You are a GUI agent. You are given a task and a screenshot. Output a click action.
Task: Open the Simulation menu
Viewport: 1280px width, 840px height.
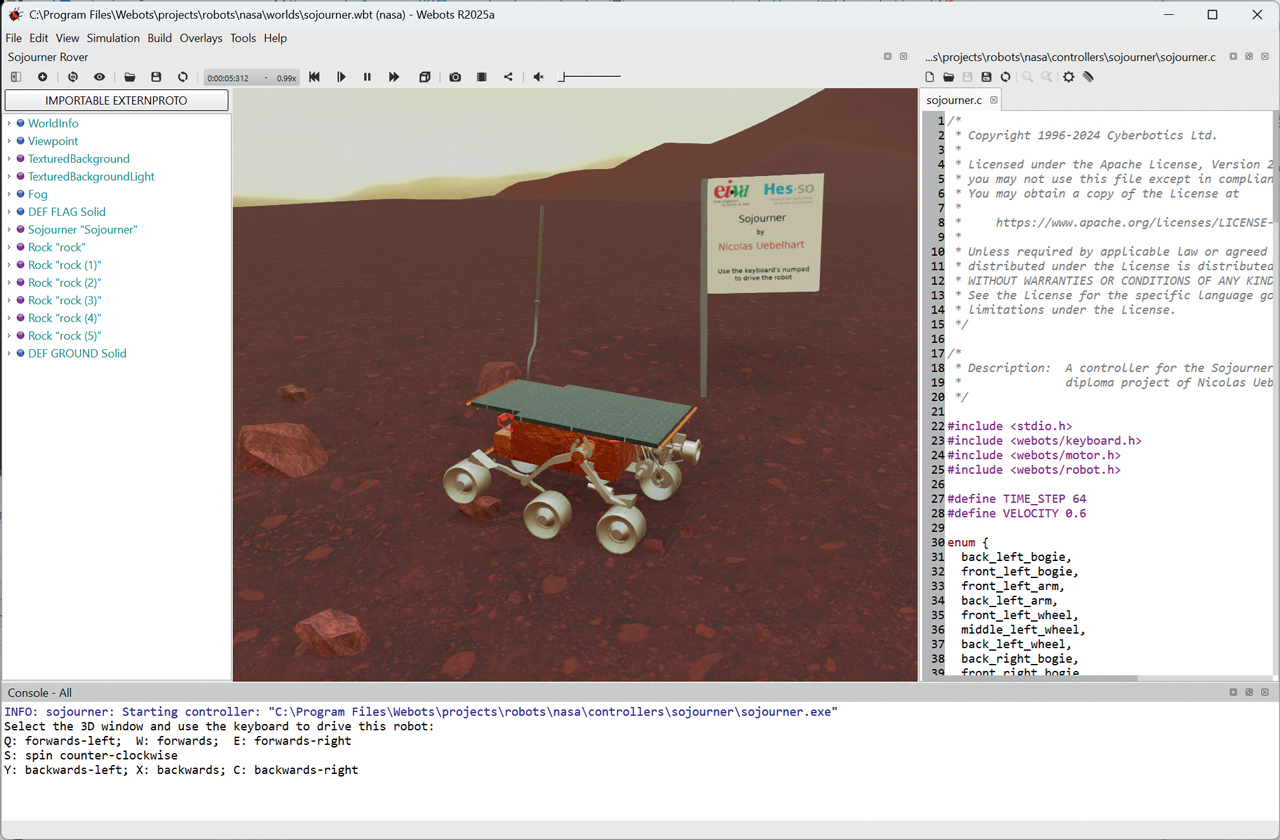click(x=113, y=38)
